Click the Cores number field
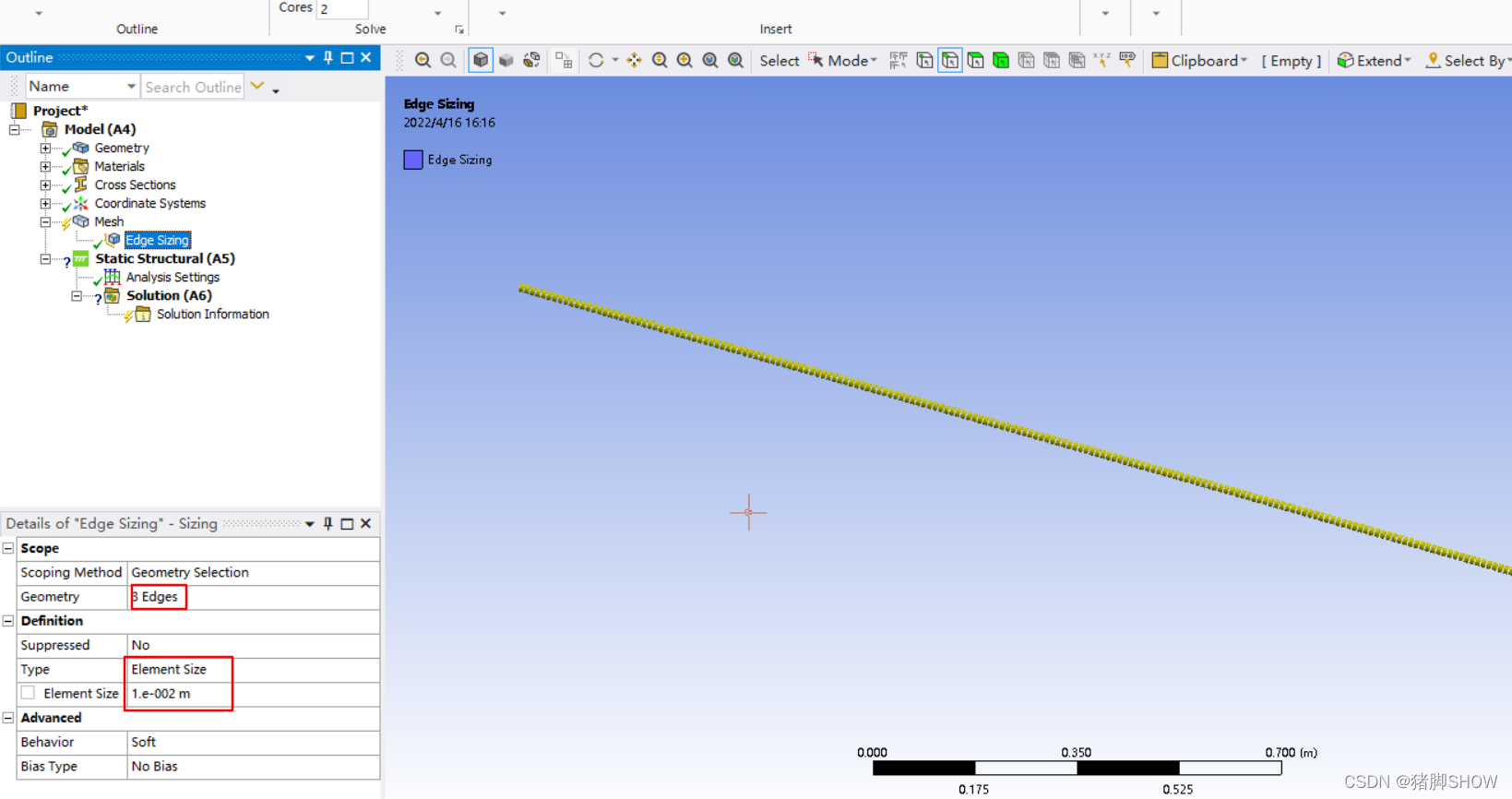Viewport: 1512px width, 799px height. tap(342, 9)
